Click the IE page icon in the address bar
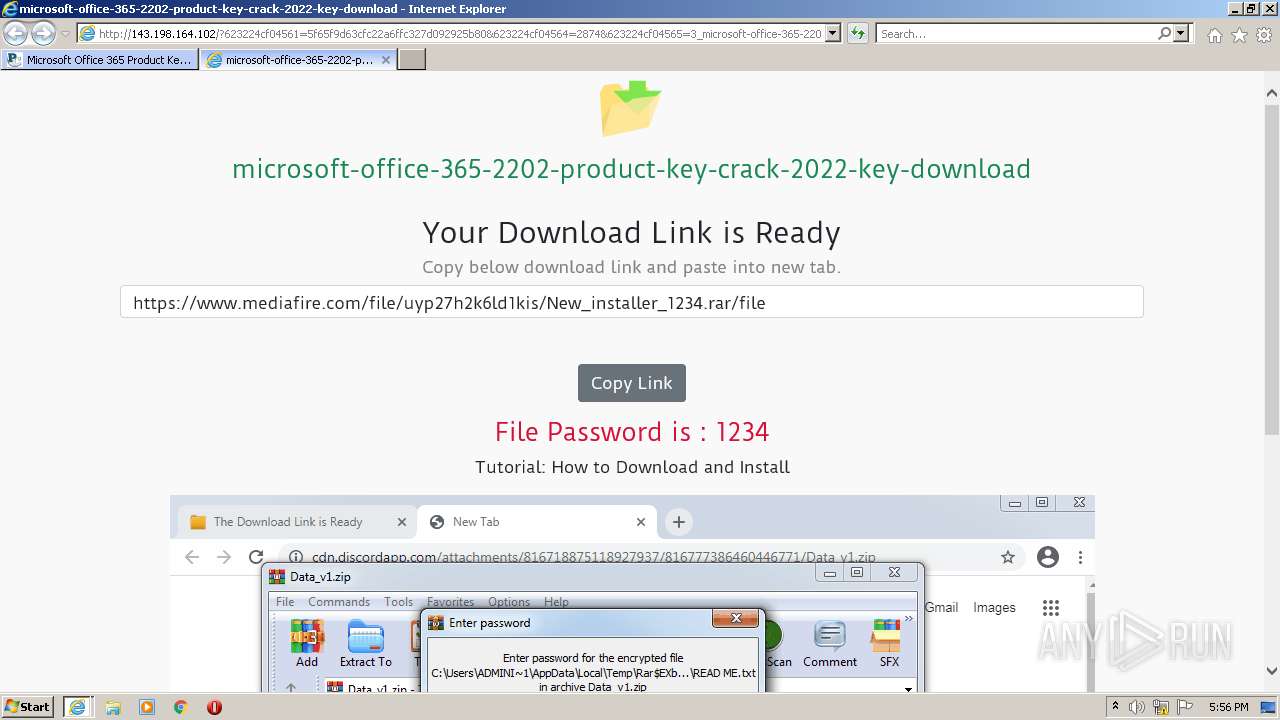The width and height of the screenshot is (1280, 720). point(87,34)
